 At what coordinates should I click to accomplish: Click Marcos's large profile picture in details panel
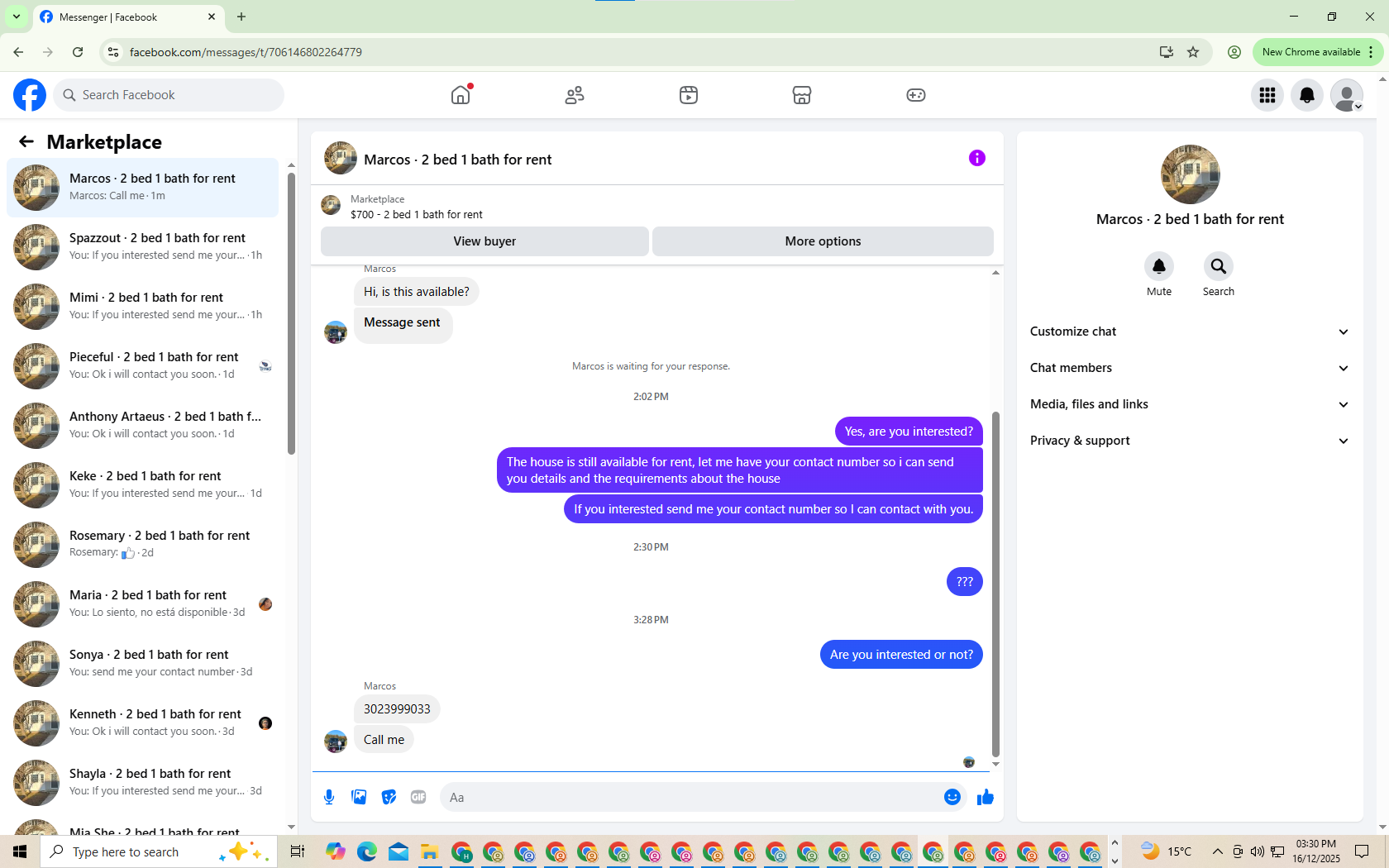(1191, 174)
